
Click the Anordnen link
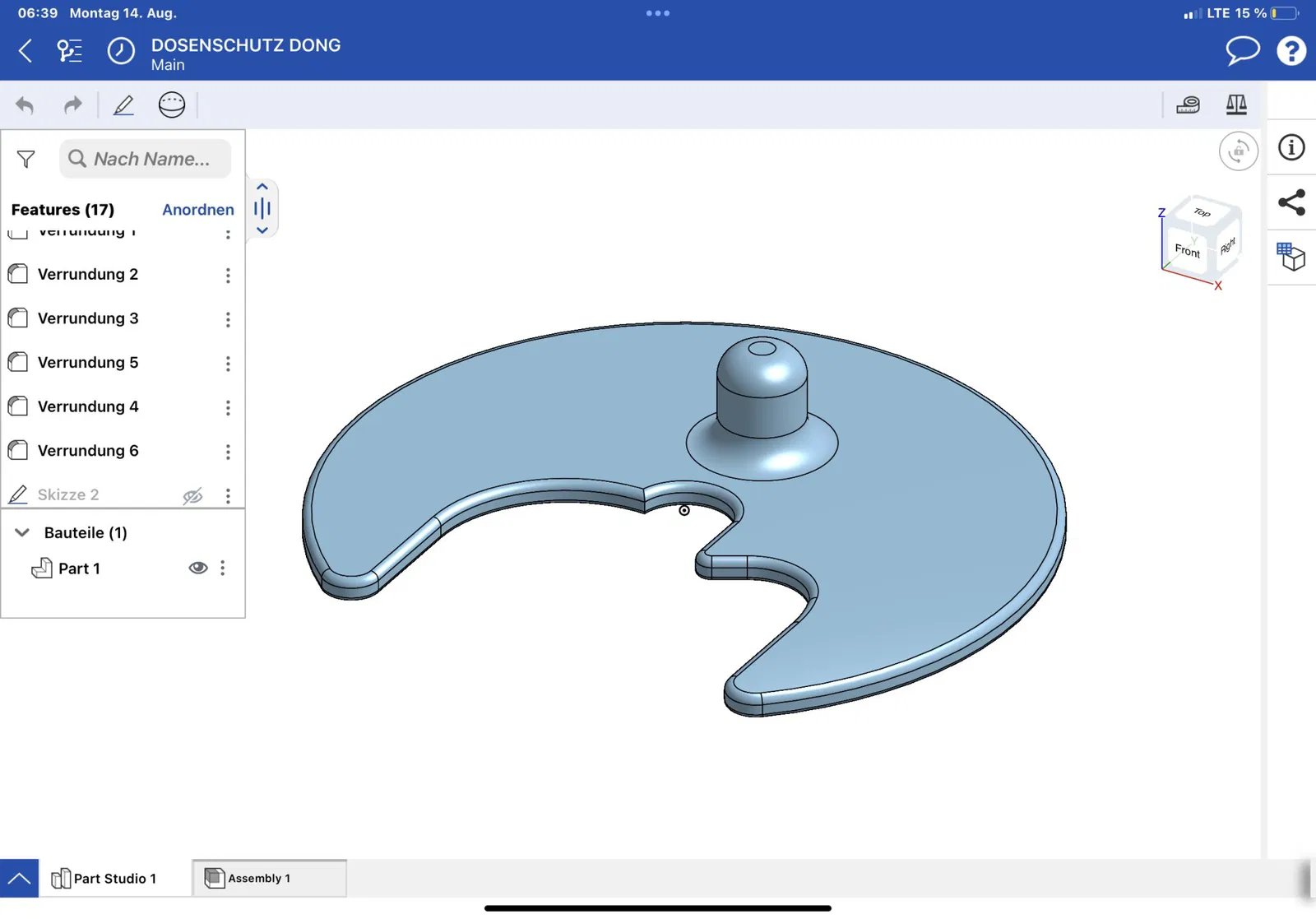tap(198, 210)
